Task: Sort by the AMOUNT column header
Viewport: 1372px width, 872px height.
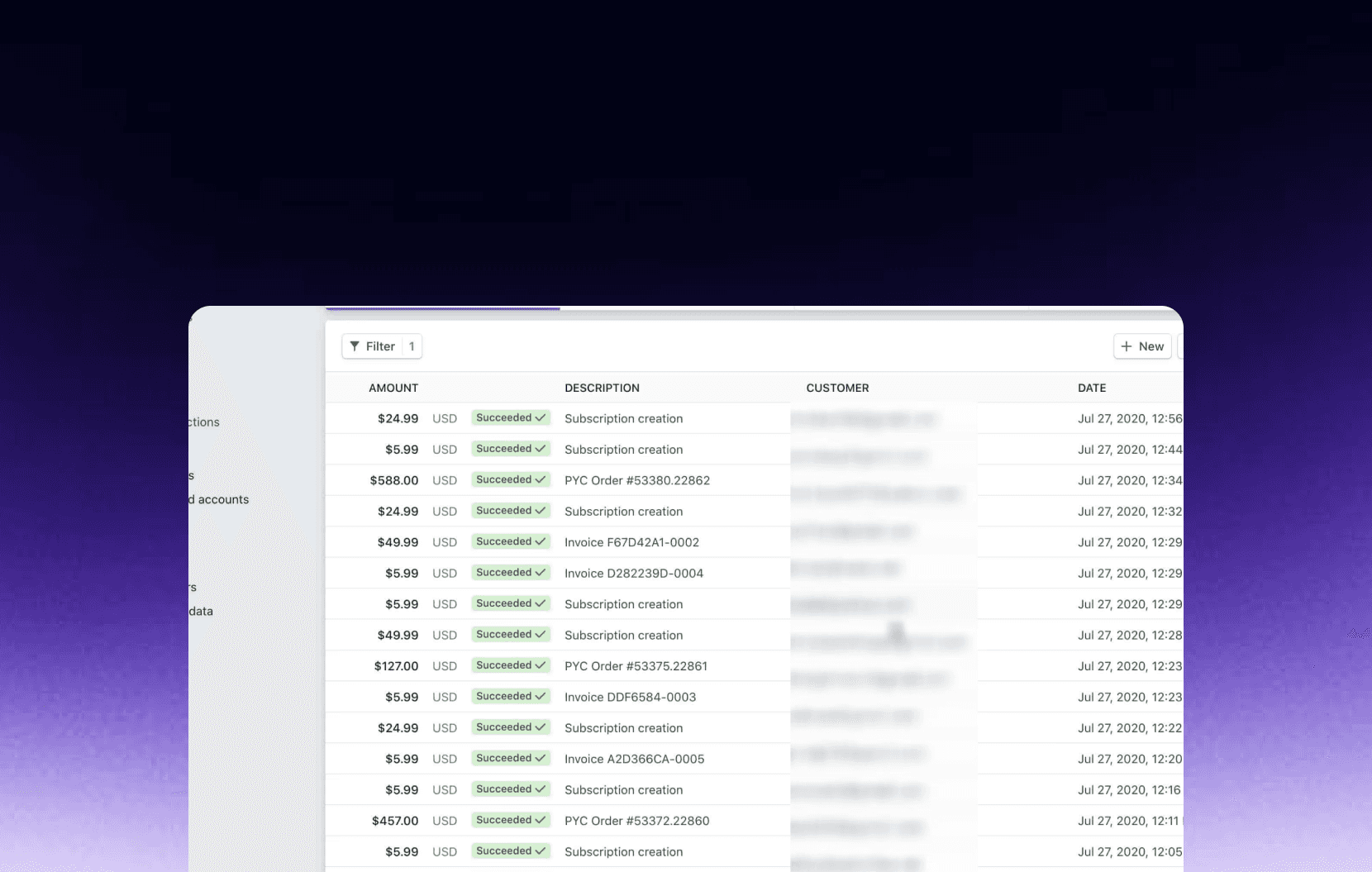Action: pyautogui.click(x=393, y=388)
